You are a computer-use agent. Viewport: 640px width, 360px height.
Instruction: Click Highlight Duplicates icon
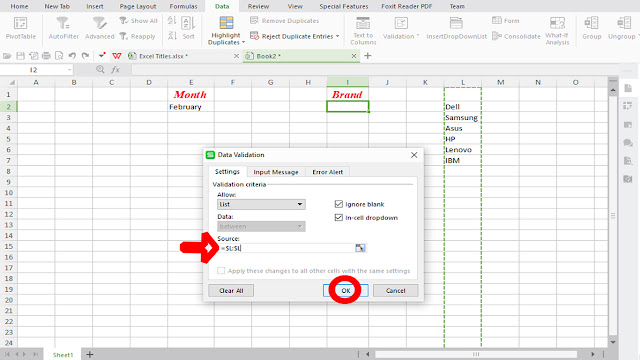(226, 23)
